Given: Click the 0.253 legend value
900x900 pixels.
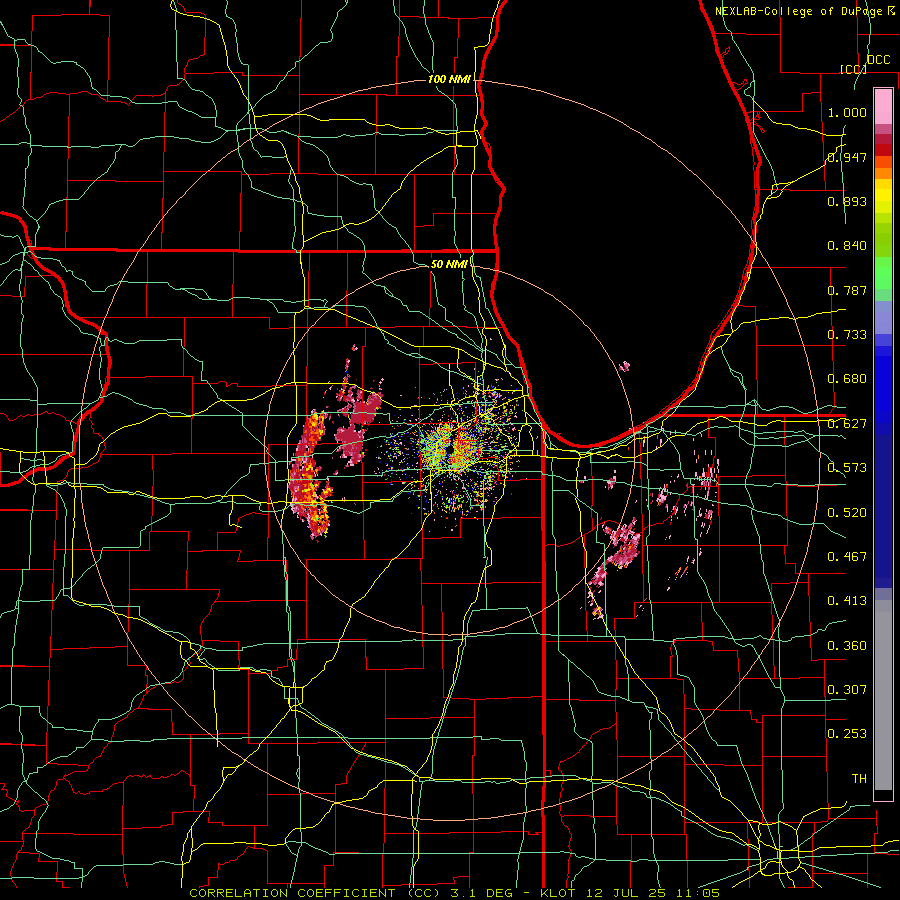Looking at the screenshot, I should [847, 734].
